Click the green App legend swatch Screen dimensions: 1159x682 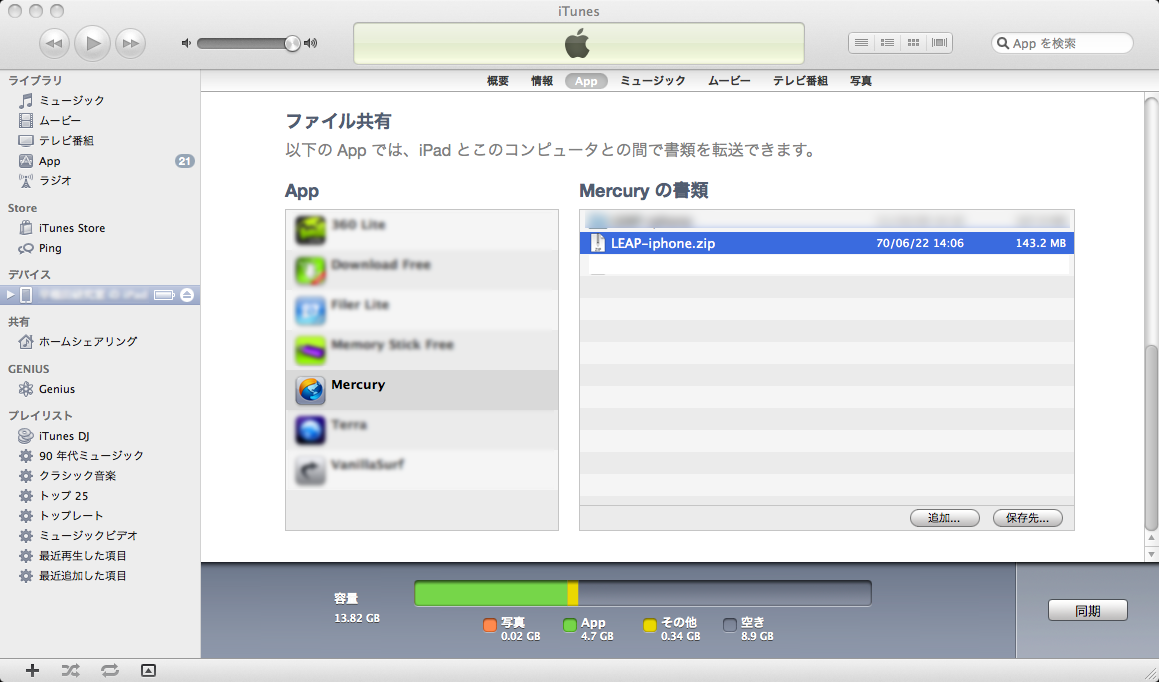pos(569,625)
